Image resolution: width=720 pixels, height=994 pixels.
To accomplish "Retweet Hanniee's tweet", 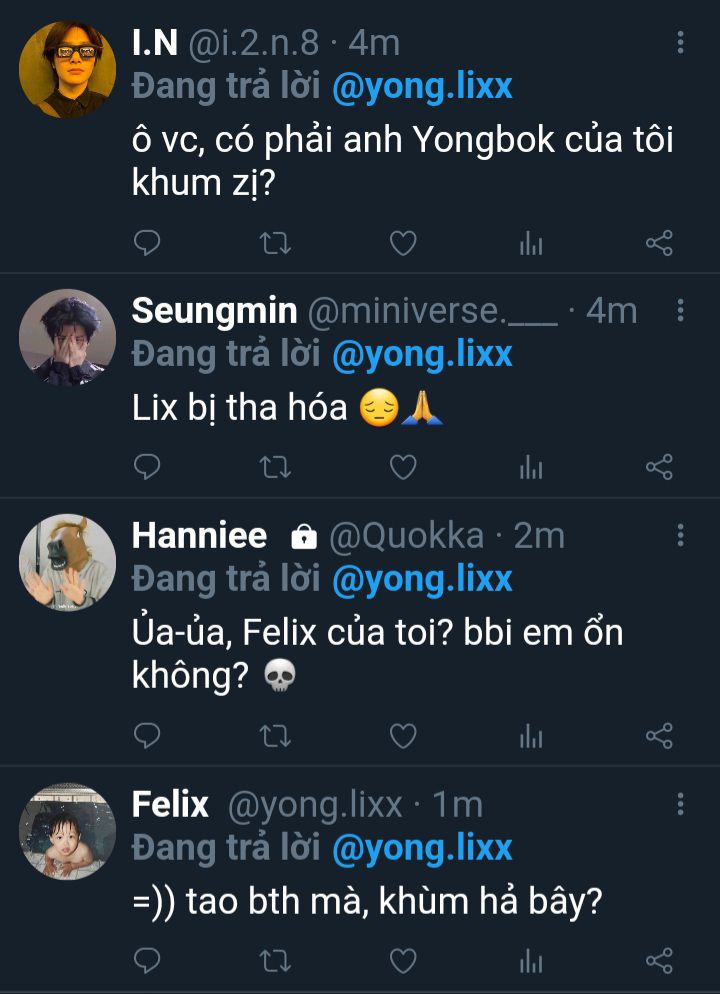I will click(275, 737).
